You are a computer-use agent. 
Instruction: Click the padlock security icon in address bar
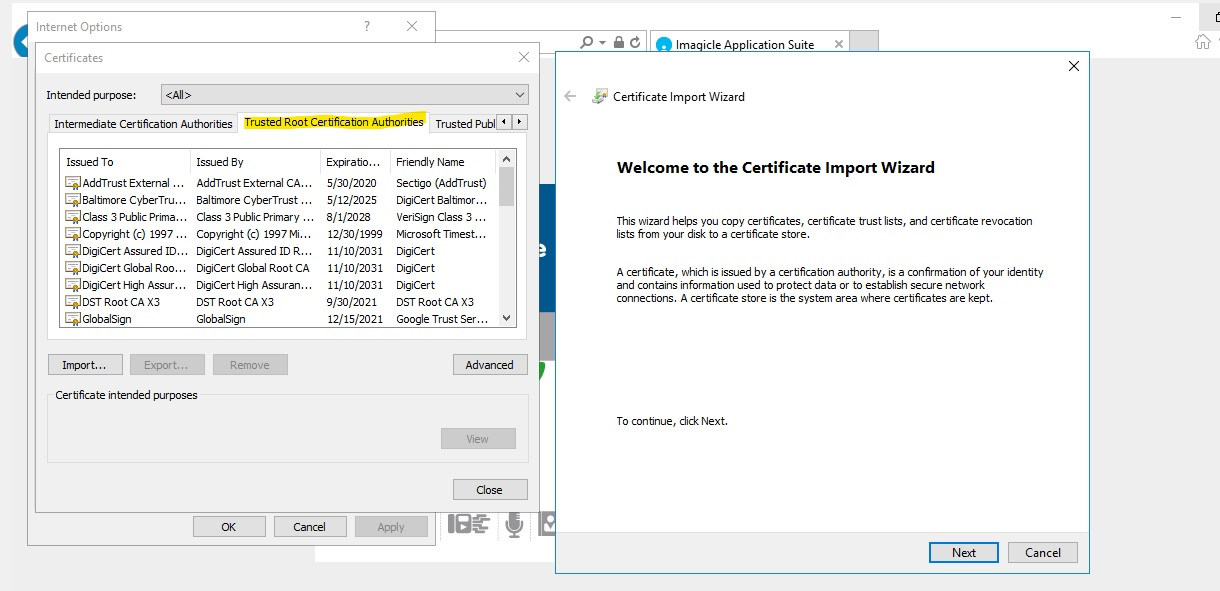(619, 43)
